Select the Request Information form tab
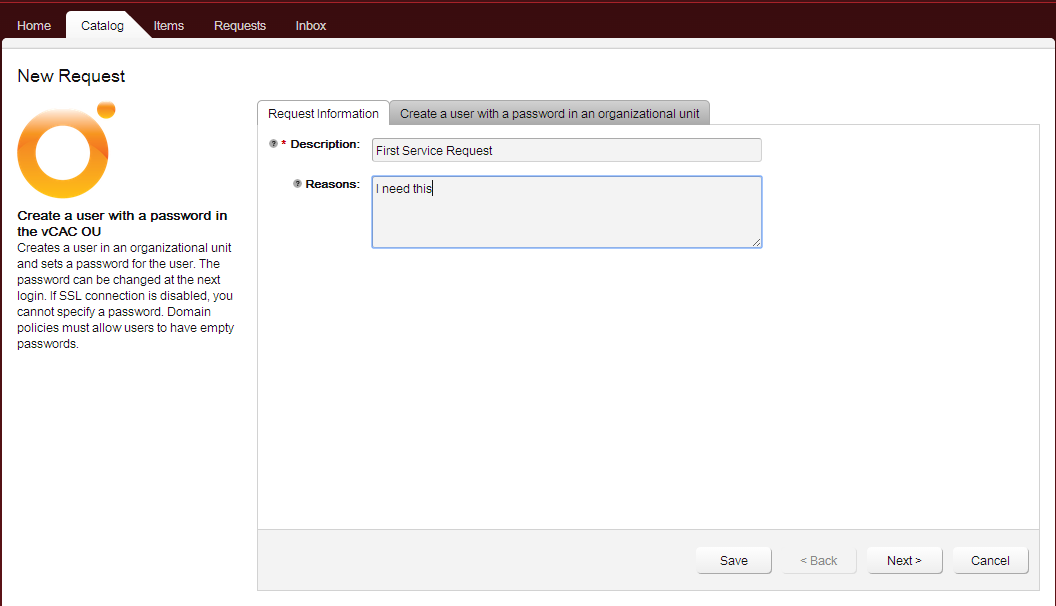1056x606 pixels. tap(323, 113)
